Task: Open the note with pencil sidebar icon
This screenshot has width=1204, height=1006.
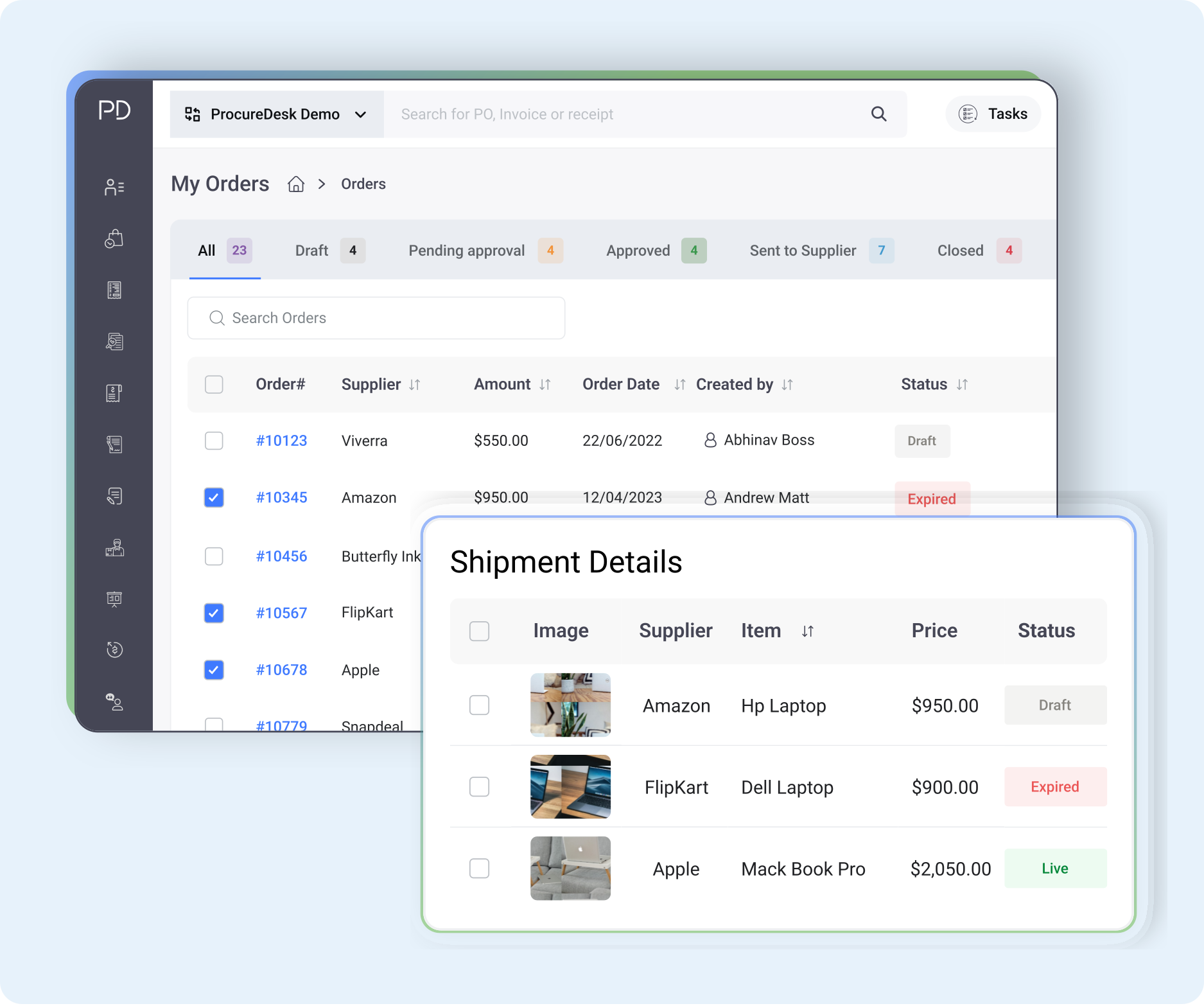Action: coord(114,496)
